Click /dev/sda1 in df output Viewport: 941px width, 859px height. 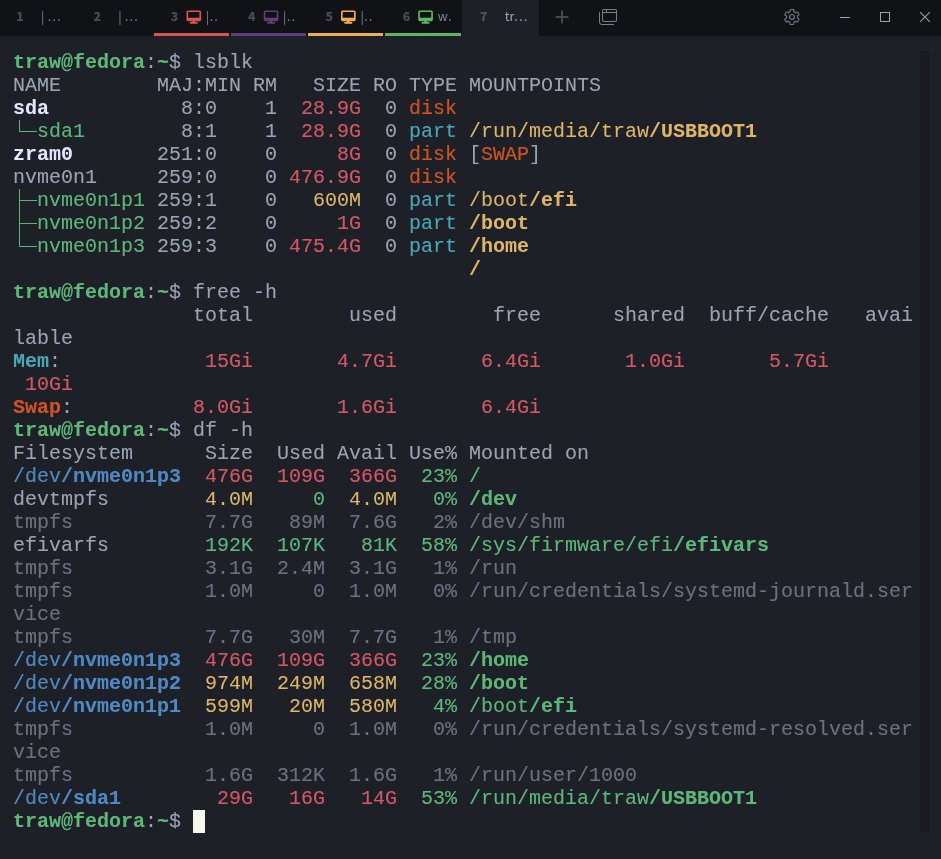tap(67, 798)
